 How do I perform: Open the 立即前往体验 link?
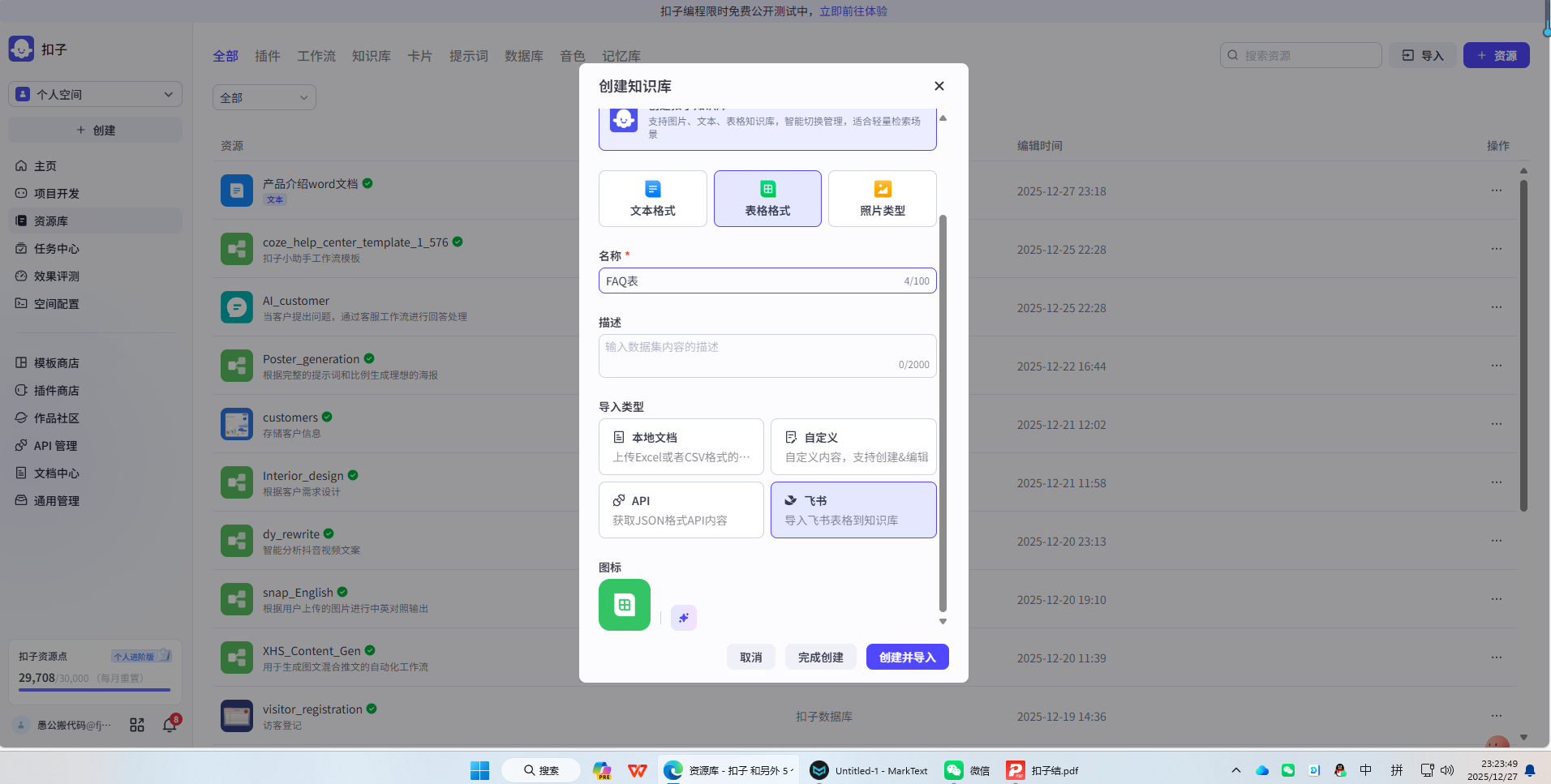853,11
